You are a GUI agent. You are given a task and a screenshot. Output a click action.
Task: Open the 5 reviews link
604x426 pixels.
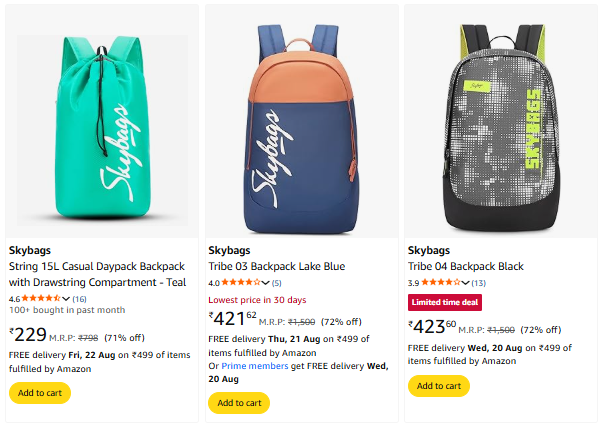pyautogui.click(x=277, y=283)
